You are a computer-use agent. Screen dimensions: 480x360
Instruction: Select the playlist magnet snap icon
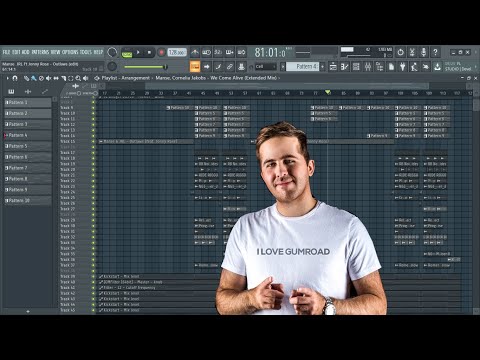point(15,78)
